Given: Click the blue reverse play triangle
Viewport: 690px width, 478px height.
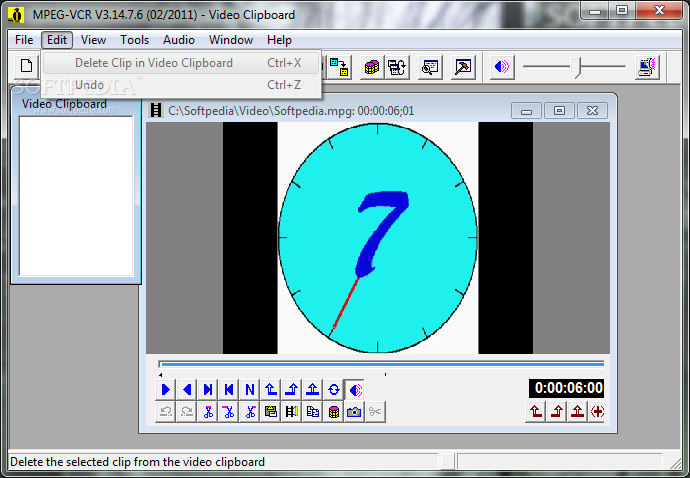Looking at the screenshot, I should [x=187, y=390].
